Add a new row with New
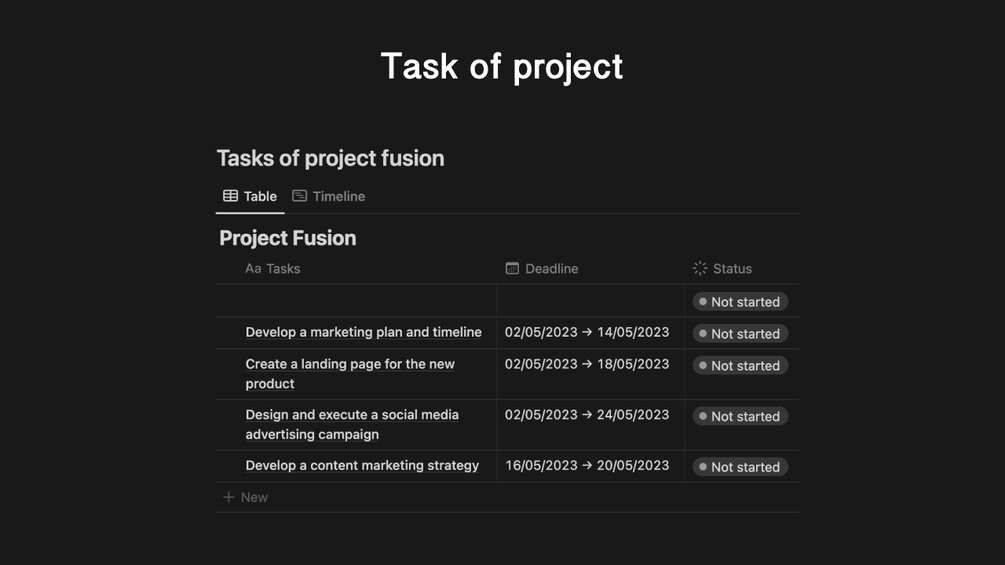The height and width of the screenshot is (565, 1005). point(254,497)
